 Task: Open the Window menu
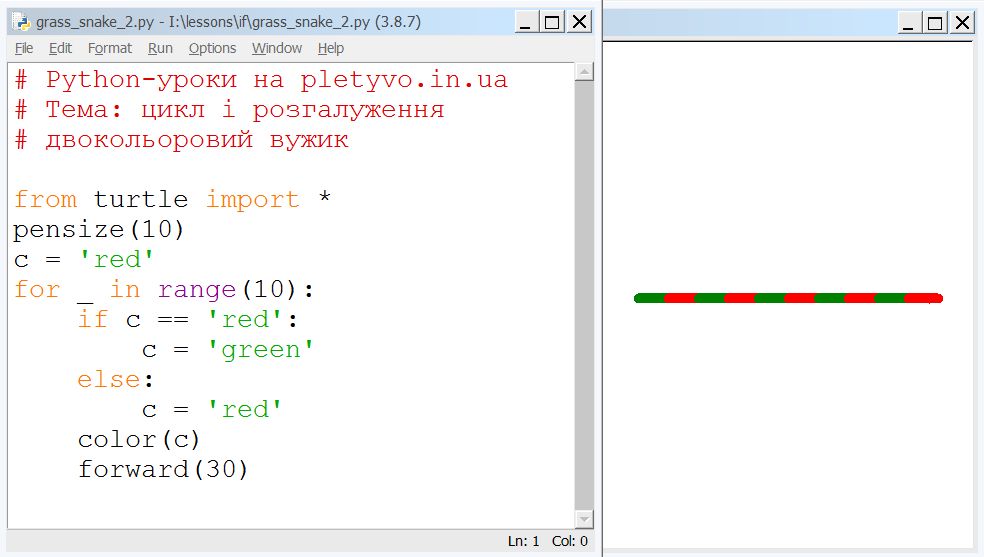[x=277, y=48]
